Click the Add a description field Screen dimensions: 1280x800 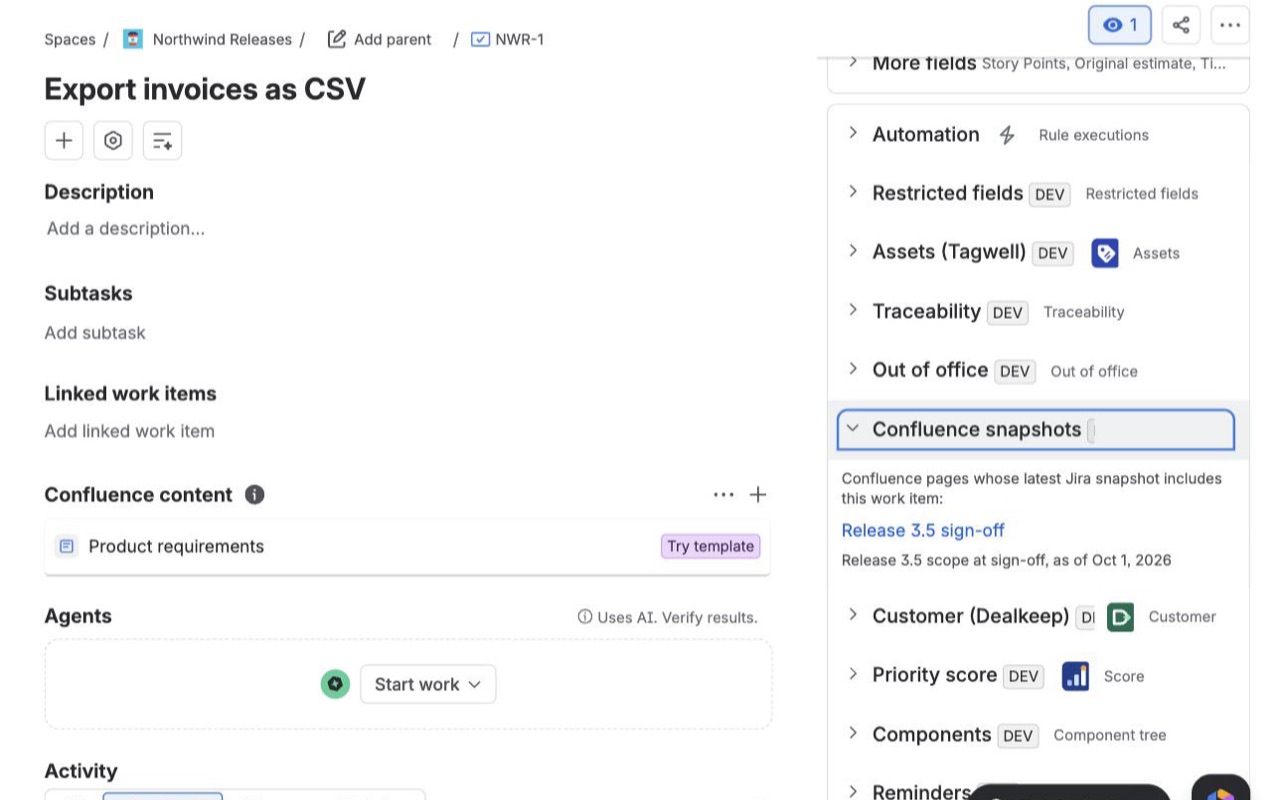click(126, 228)
